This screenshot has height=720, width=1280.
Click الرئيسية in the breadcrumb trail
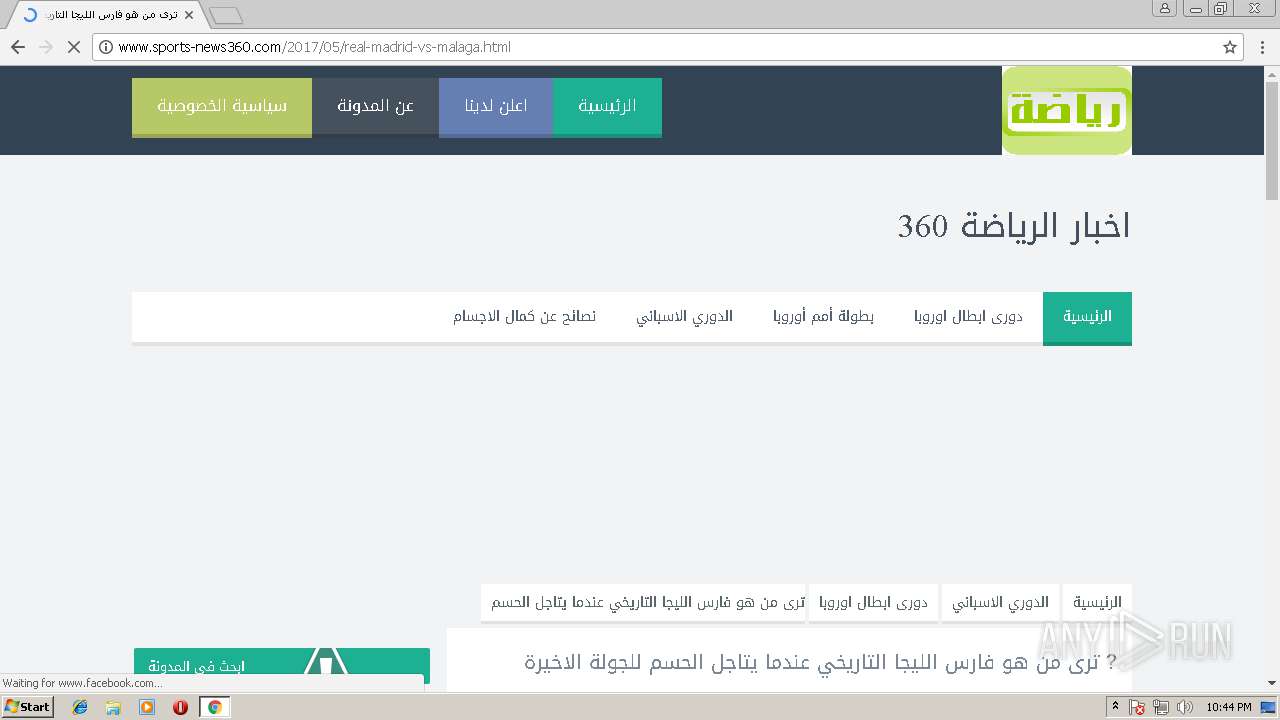click(x=1097, y=602)
